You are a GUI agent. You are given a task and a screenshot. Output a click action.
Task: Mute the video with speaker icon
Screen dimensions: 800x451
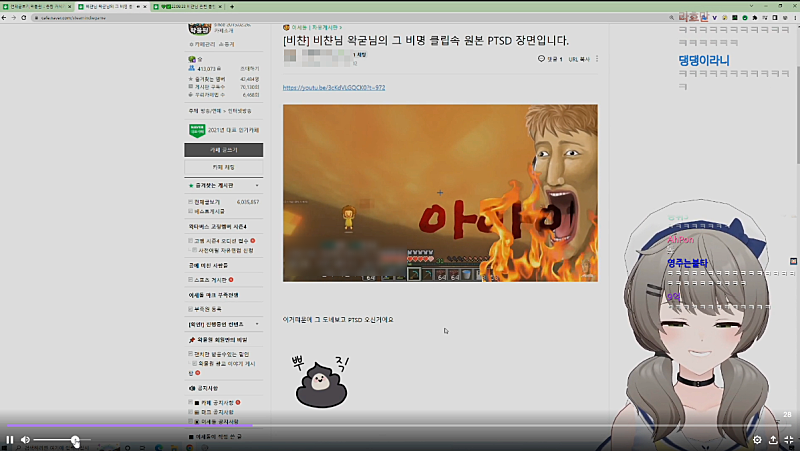[25, 440]
